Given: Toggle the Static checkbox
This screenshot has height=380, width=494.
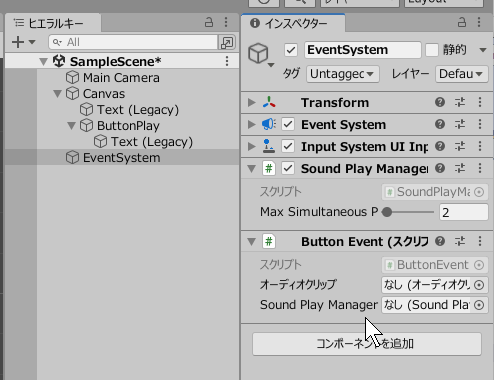Looking at the screenshot, I should tap(432, 50).
